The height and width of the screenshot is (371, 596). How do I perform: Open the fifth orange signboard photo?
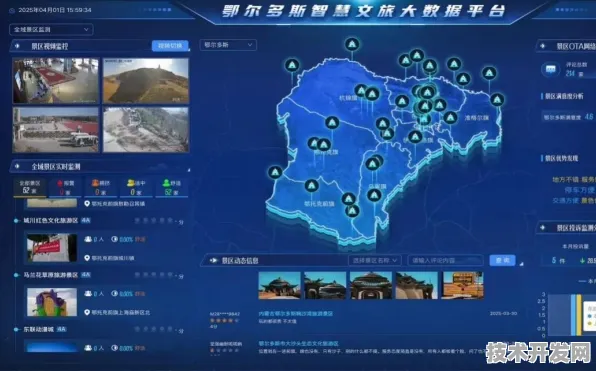click(463, 285)
